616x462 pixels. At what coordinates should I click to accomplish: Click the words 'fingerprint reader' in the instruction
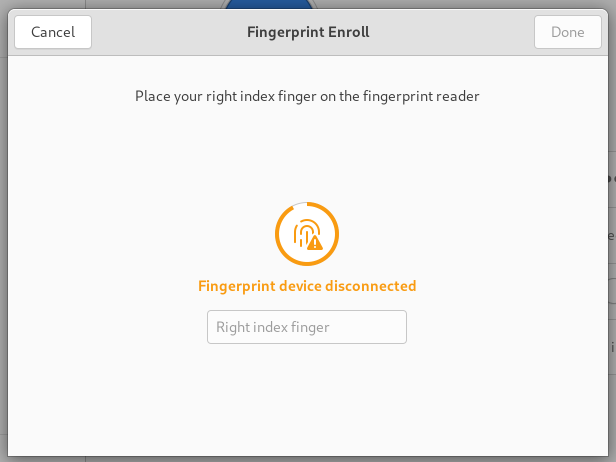coord(421,96)
